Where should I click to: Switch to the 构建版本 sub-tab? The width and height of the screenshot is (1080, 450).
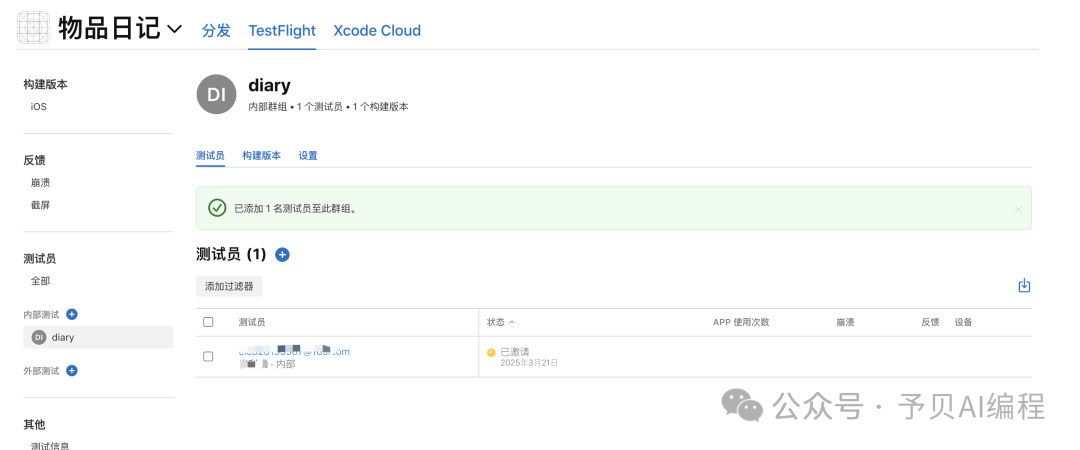[261, 156]
